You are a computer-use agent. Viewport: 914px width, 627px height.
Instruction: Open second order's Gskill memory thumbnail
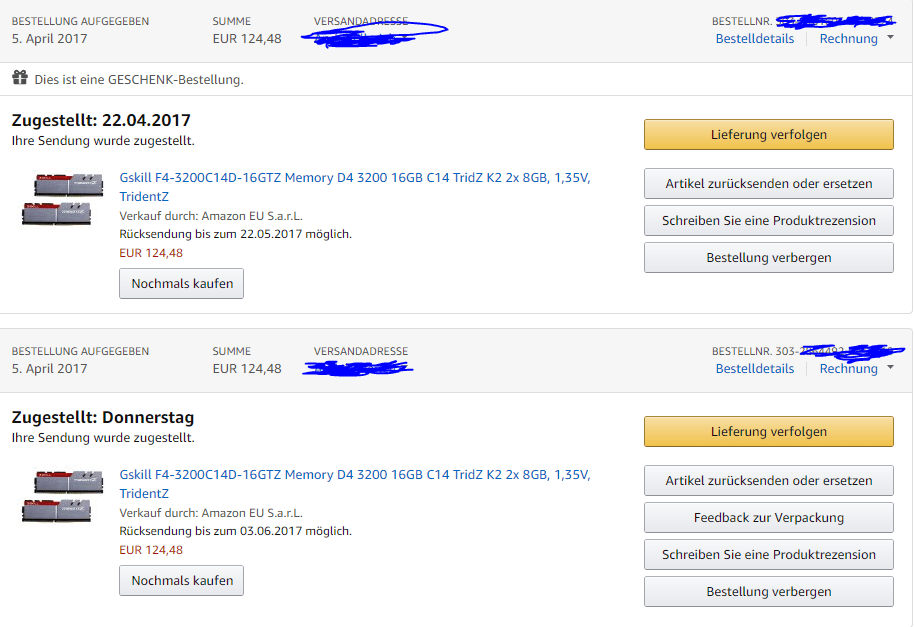pos(62,496)
